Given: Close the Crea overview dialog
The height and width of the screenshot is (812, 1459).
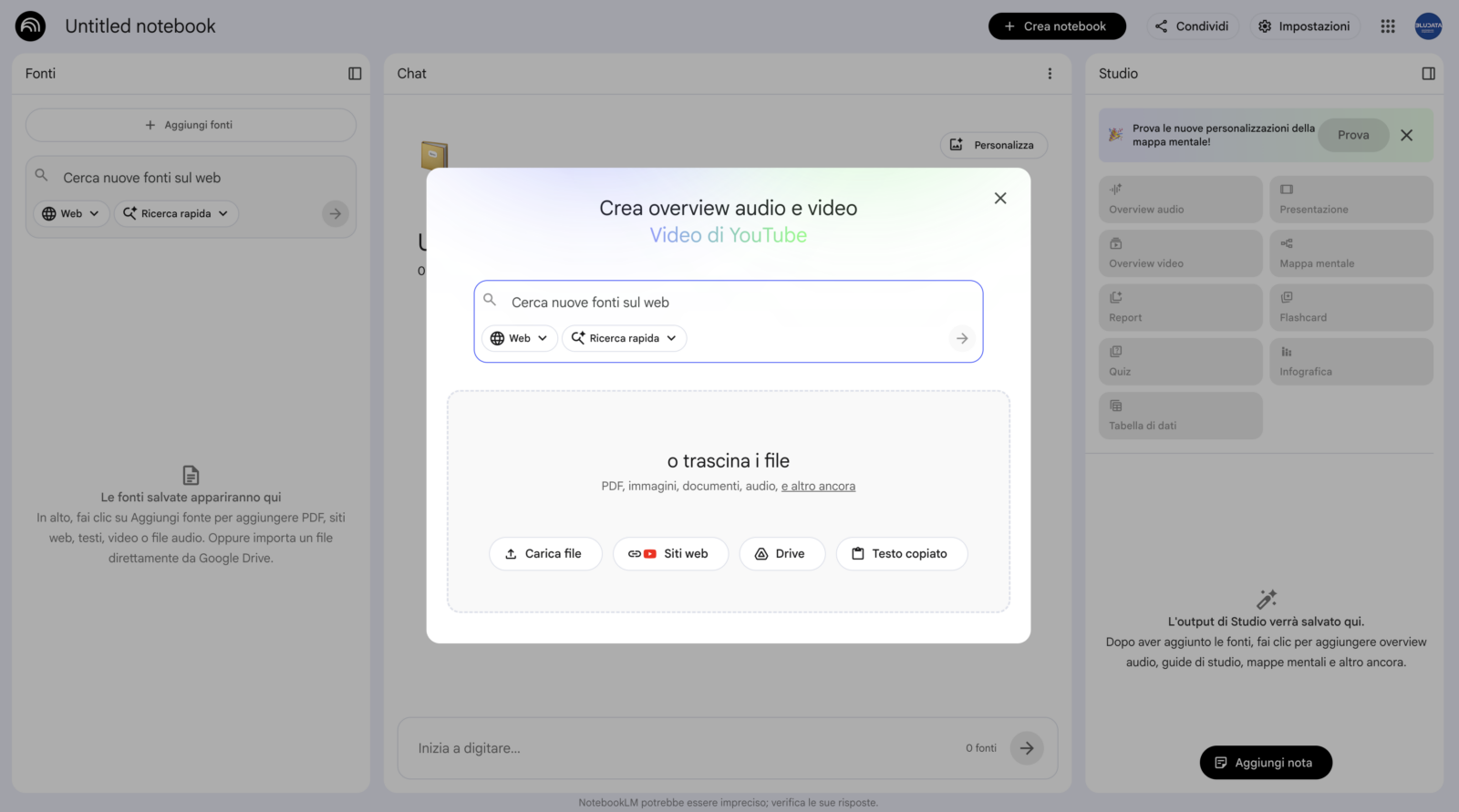Looking at the screenshot, I should (1000, 198).
